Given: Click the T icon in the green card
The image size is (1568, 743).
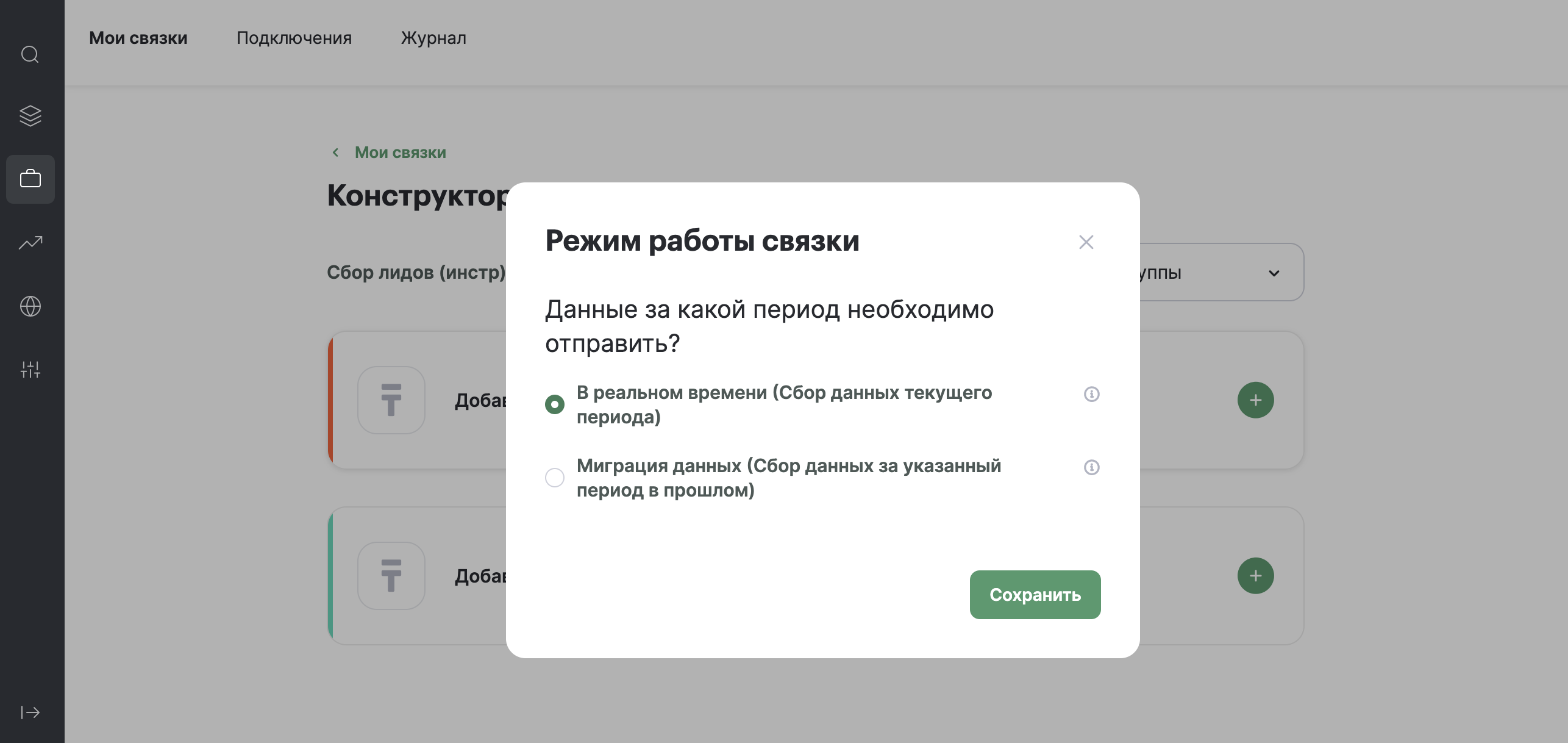Looking at the screenshot, I should pyautogui.click(x=391, y=576).
